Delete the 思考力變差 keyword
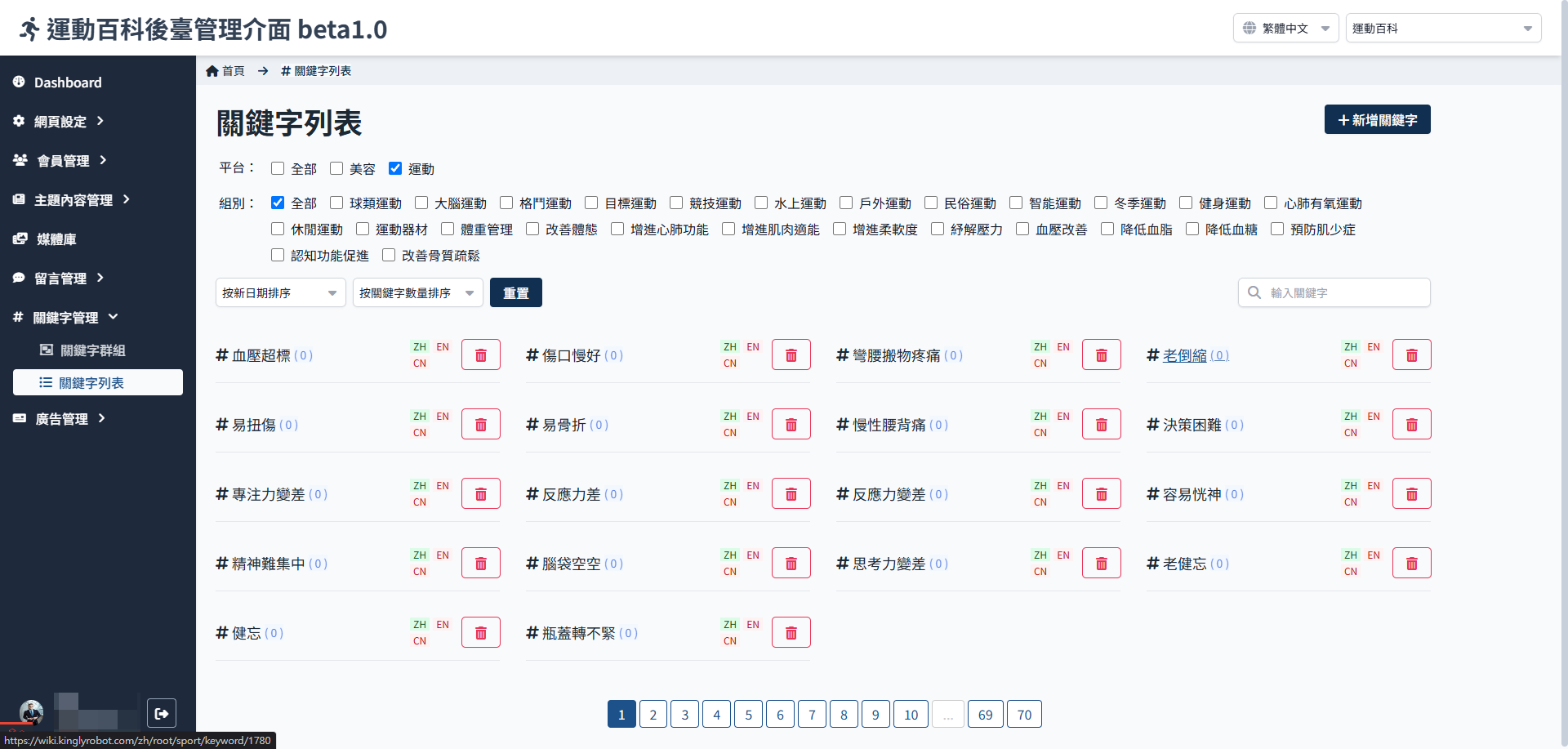 (1102, 564)
